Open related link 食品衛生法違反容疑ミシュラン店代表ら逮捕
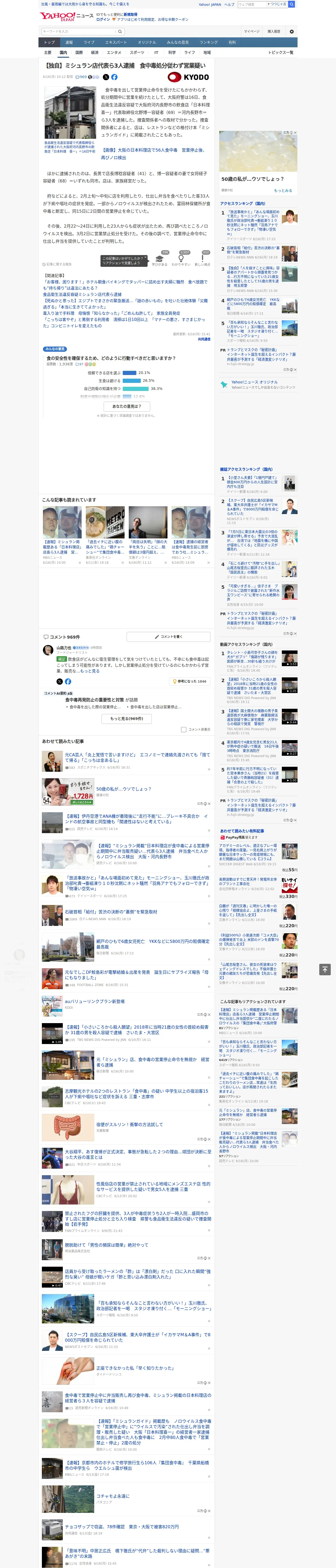336x1568 pixels. (x=82, y=295)
